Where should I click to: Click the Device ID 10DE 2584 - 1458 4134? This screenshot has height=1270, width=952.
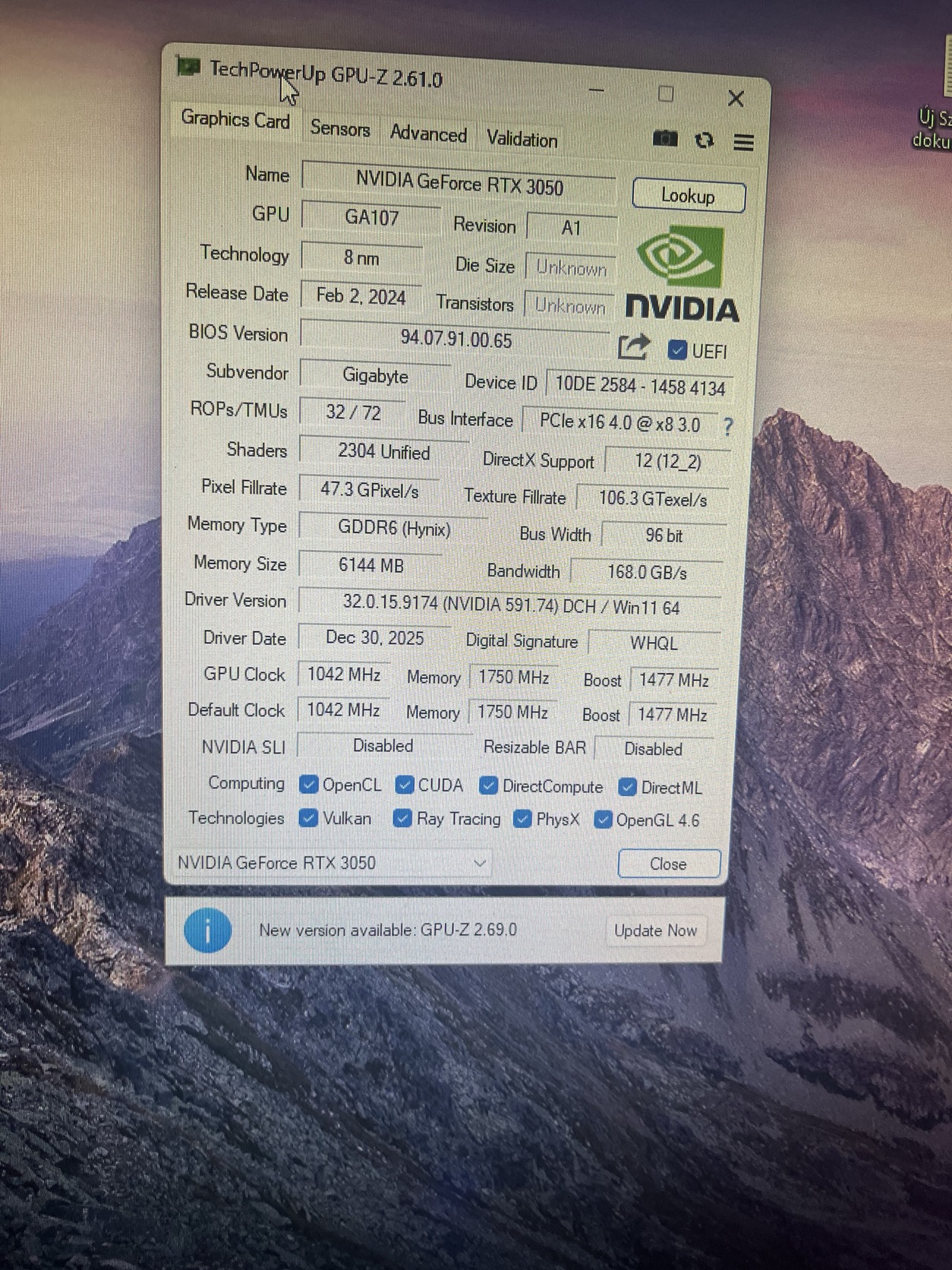639,386
